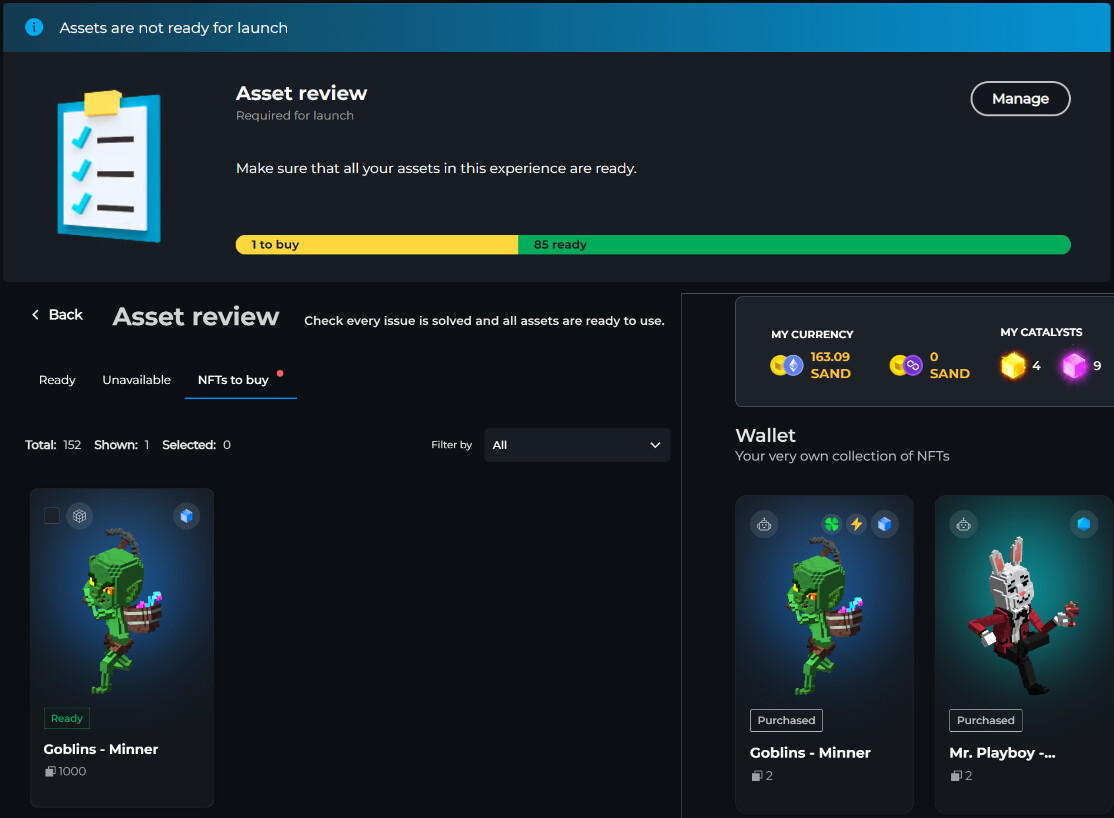
Task: Click the Purchased badge on Mr. Playboy card
Action: pyautogui.click(x=985, y=720)
